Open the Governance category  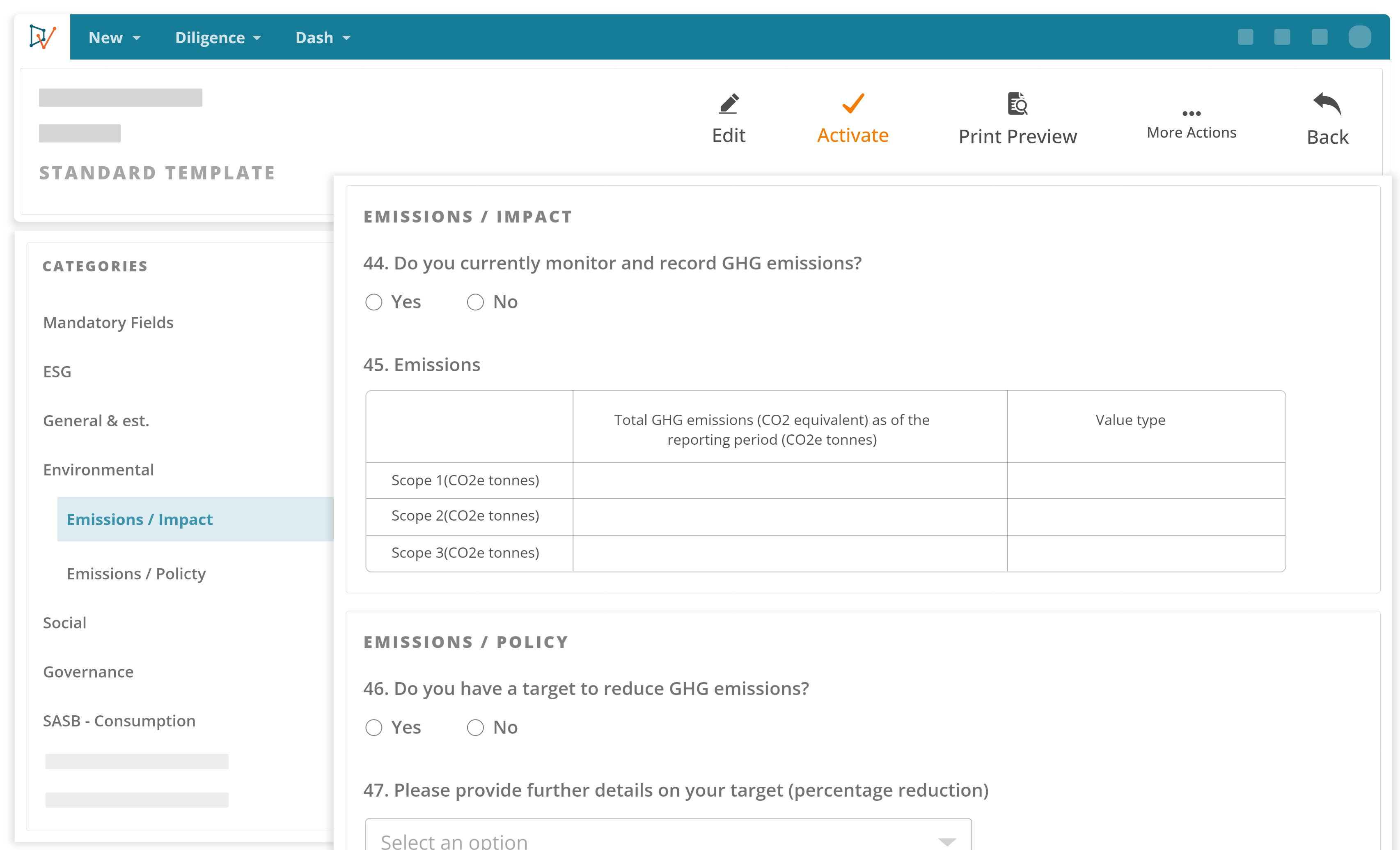pos(88,671)
